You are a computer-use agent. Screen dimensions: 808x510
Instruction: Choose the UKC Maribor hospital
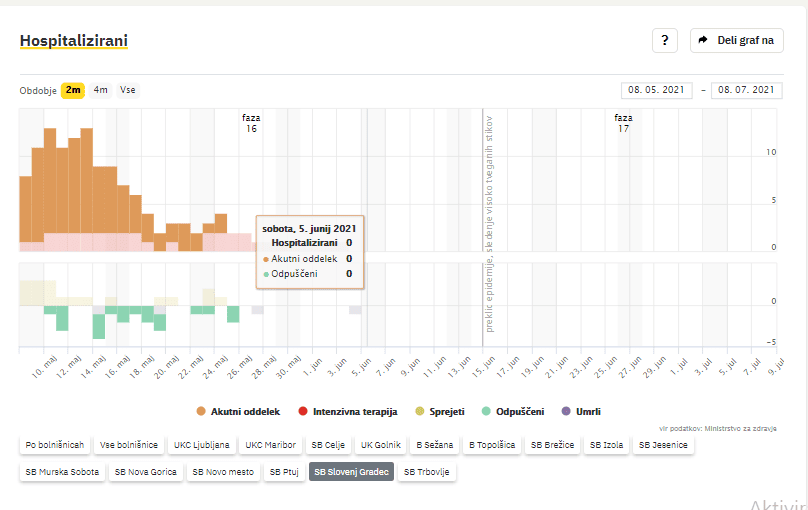[271, 444]
